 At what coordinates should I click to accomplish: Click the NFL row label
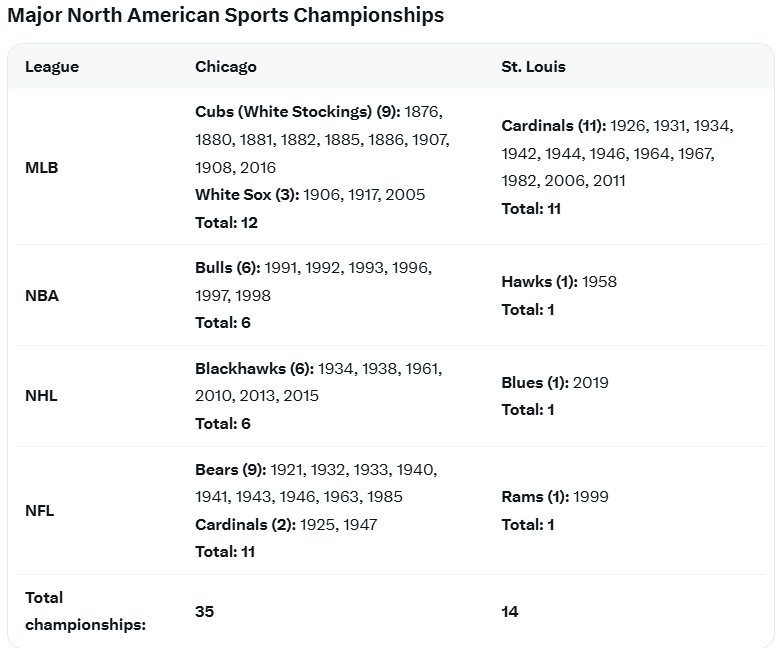pyautogui.click(x=40, y=511)
